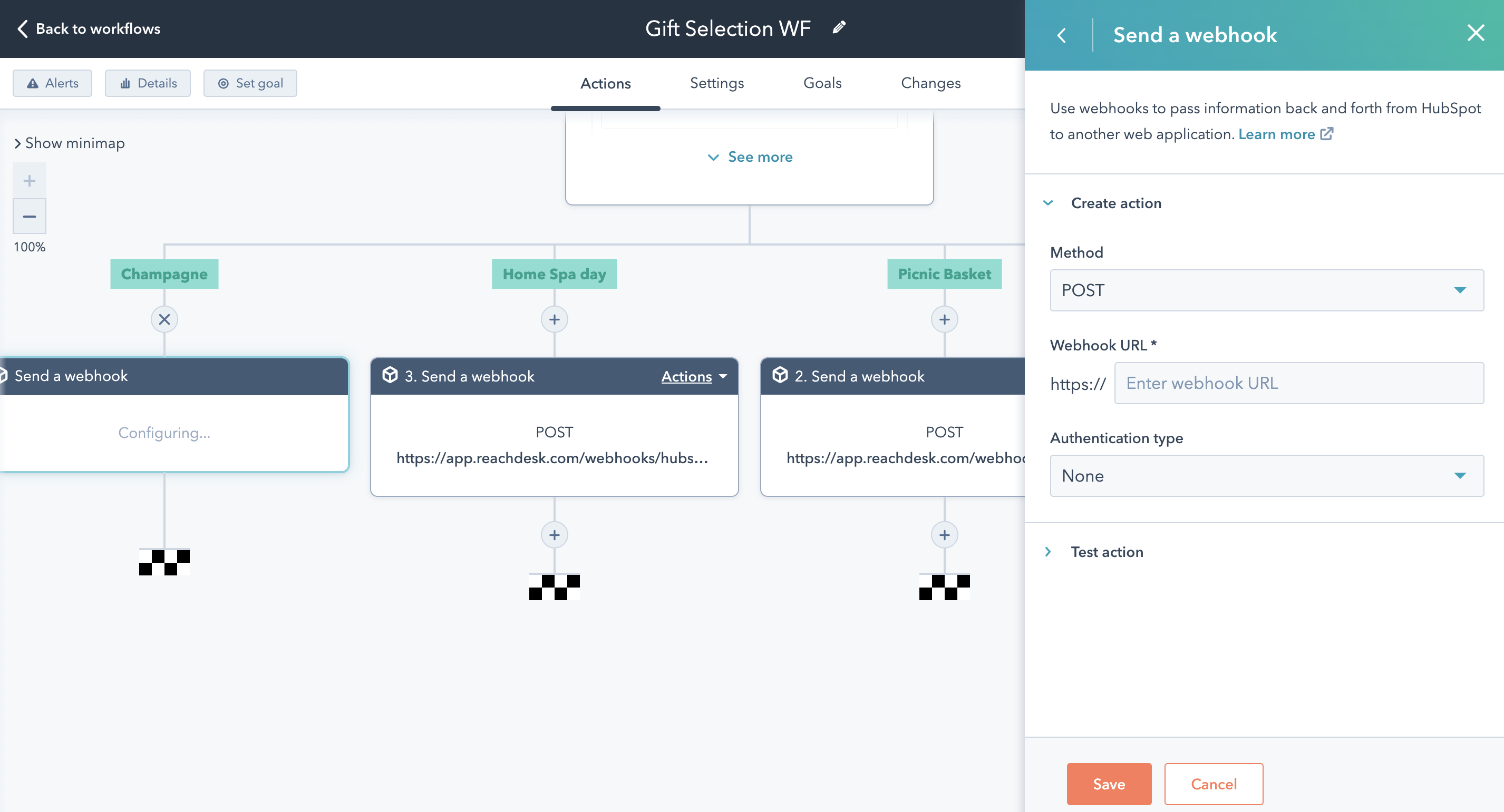Remove action with X under Champagne branch
Viewport: 1504px width, 812px height.
(164, 319)
